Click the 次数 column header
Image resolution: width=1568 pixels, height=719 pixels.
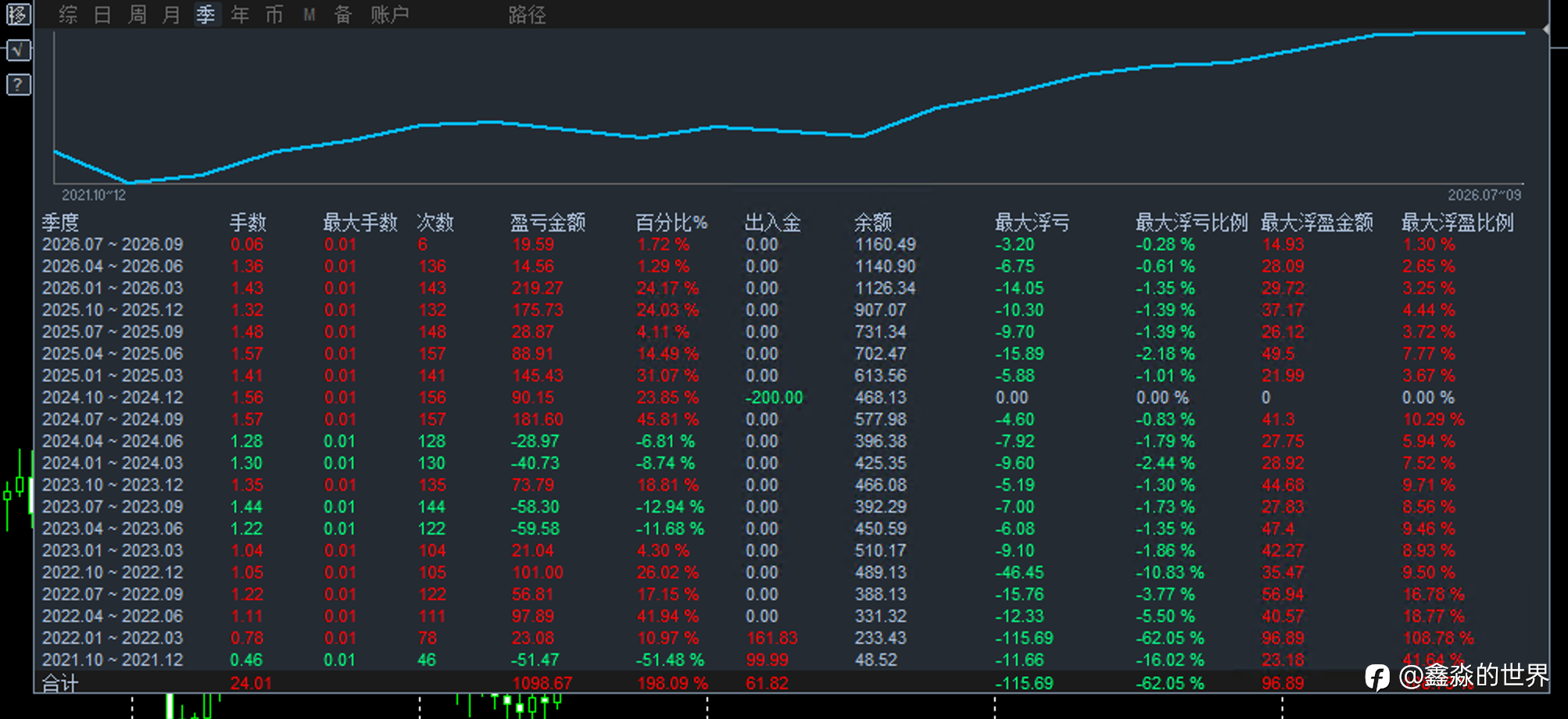pos(435,223)
